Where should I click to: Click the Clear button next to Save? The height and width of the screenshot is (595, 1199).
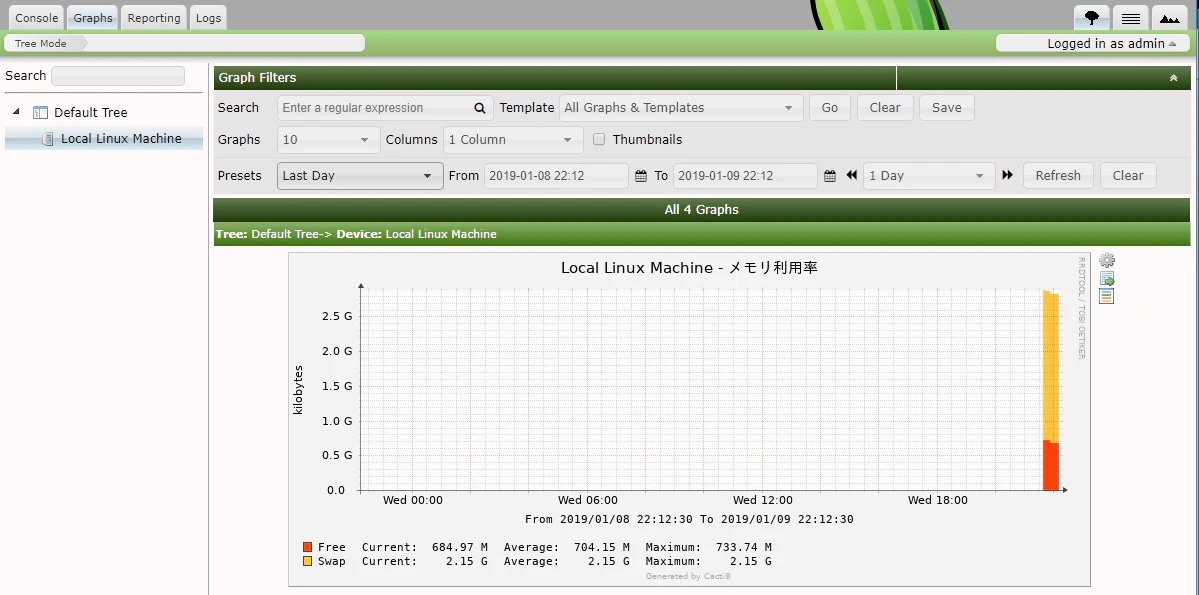tap(885, 108)
